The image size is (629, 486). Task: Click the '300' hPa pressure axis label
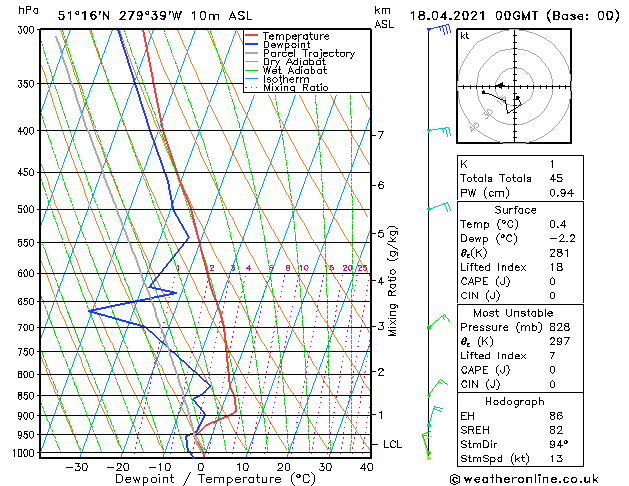[x=28, y=30]
